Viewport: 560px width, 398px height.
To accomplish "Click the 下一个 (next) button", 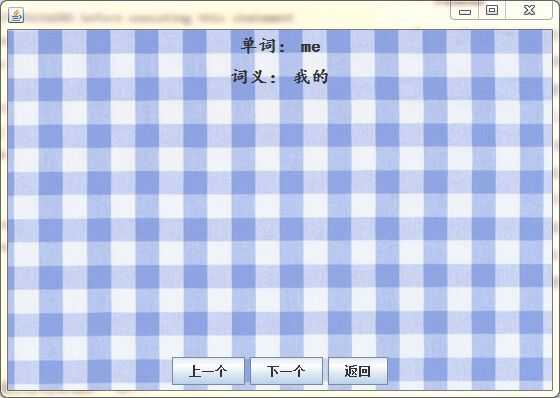I will (x=286, y=371).
